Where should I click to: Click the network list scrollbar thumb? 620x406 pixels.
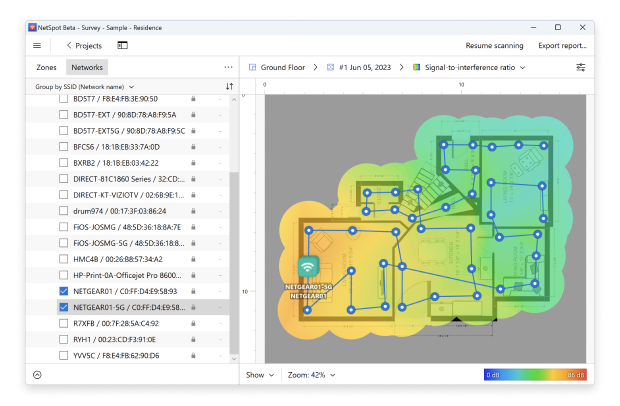coord(234,263)
